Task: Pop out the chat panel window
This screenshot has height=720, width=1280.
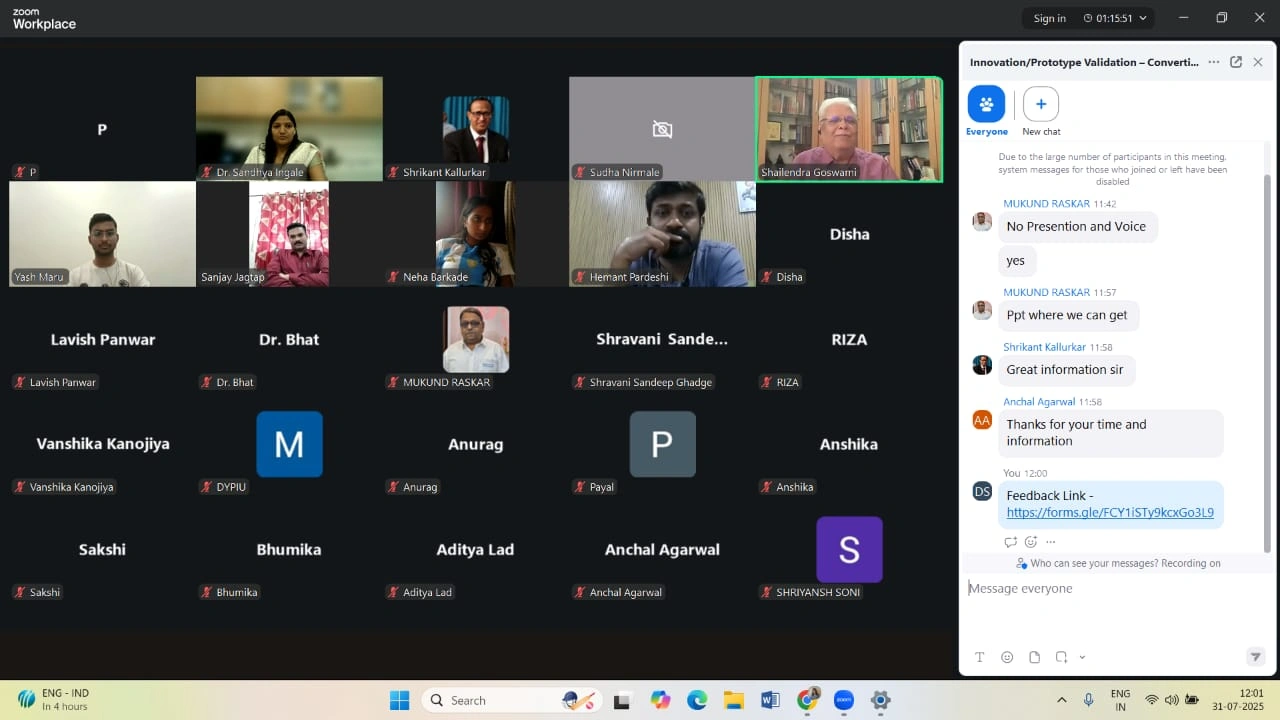Action: coord(1236,62)
